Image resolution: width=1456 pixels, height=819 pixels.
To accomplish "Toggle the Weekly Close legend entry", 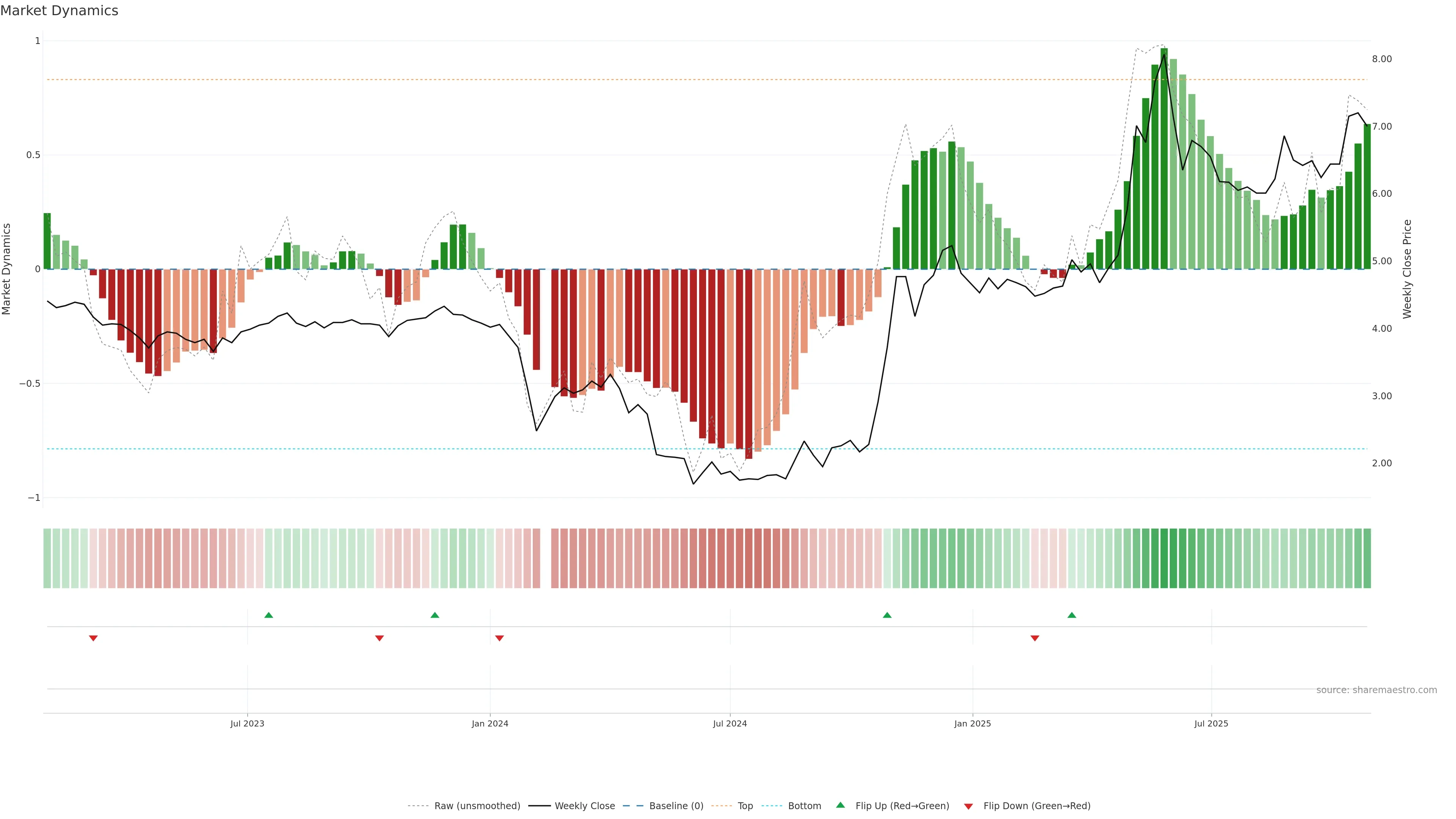I will (584, 806).
